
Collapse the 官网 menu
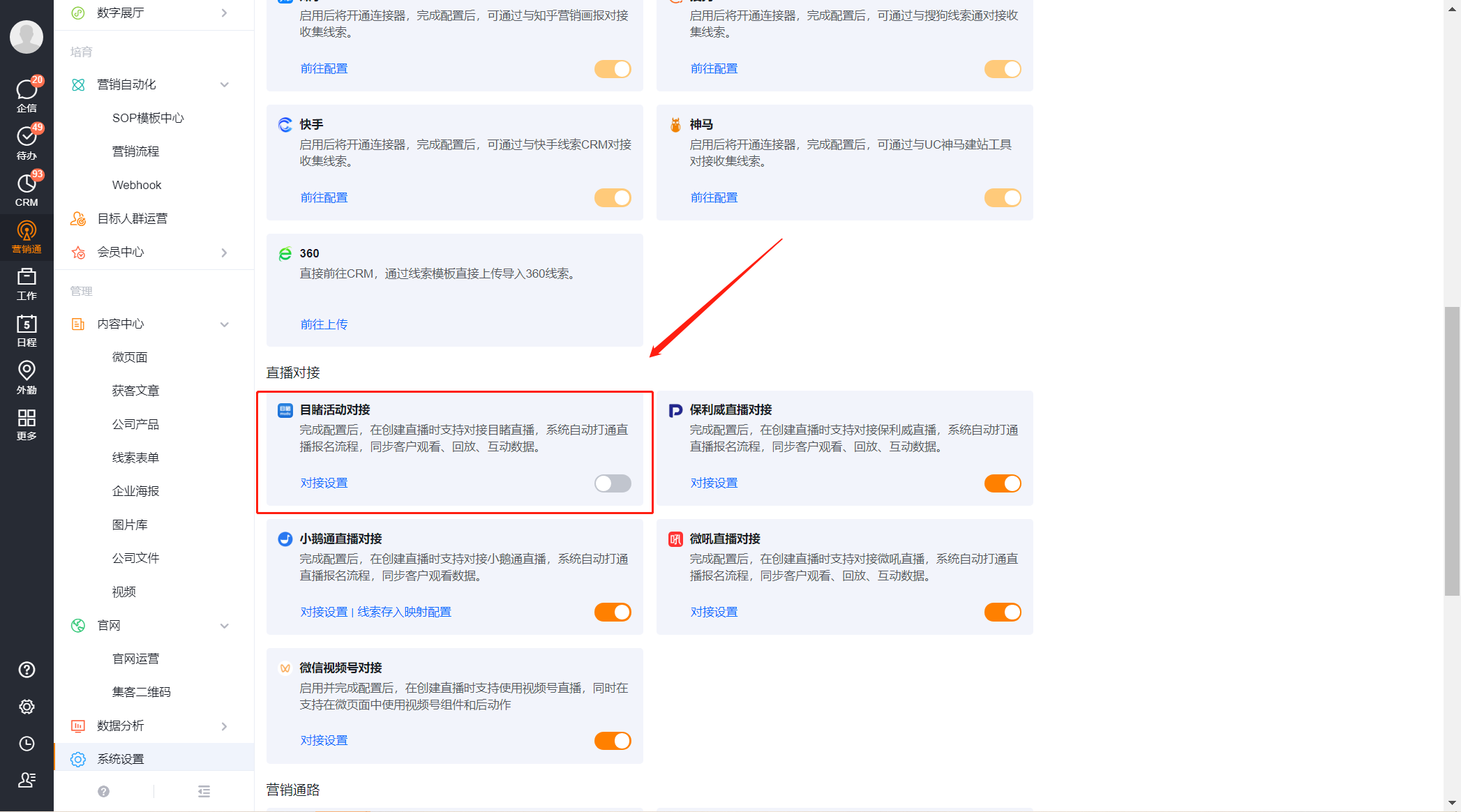coord(224,626)
